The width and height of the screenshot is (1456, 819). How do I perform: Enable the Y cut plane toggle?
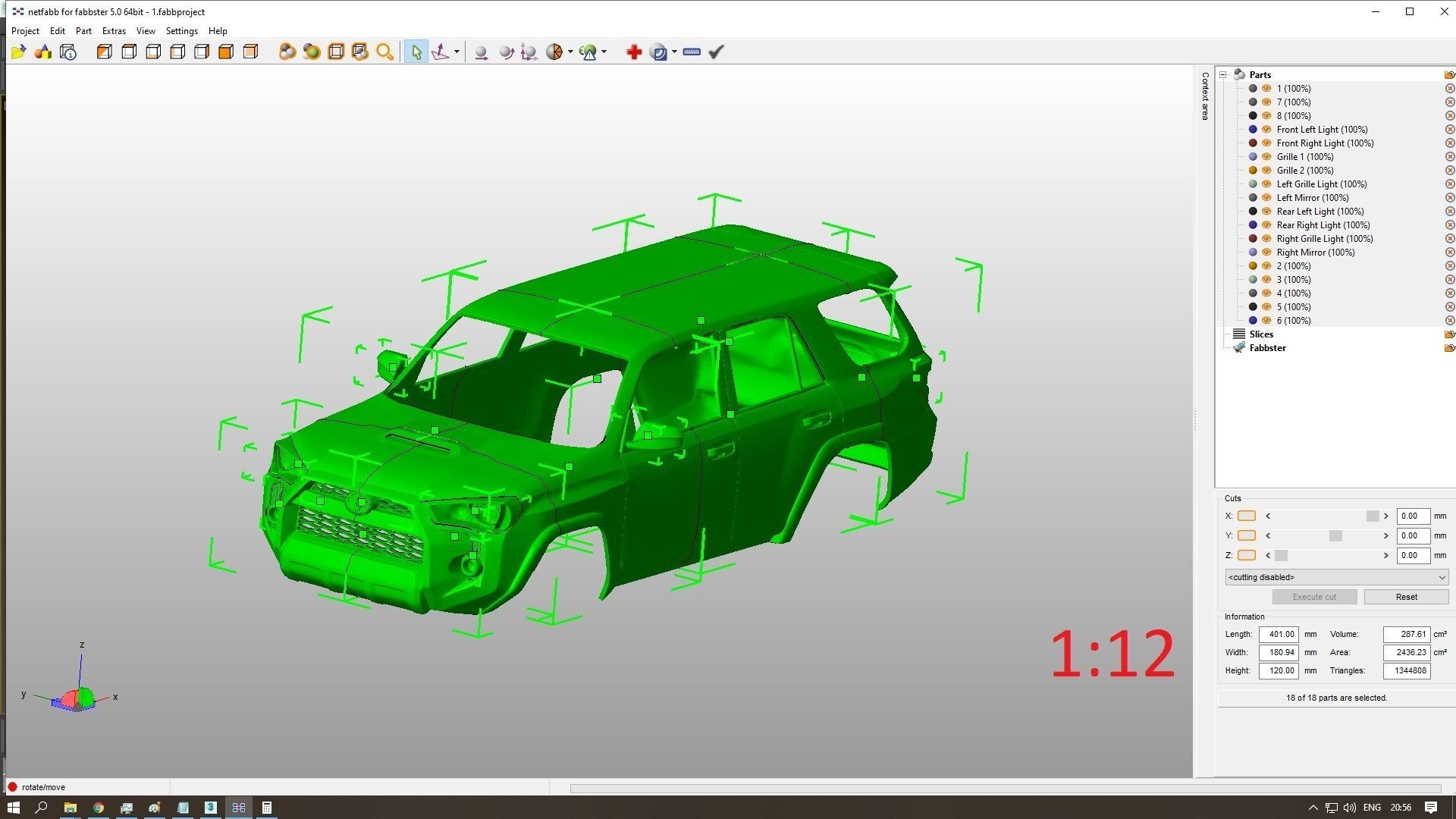pyautogui.click(x=1246, y=535)
